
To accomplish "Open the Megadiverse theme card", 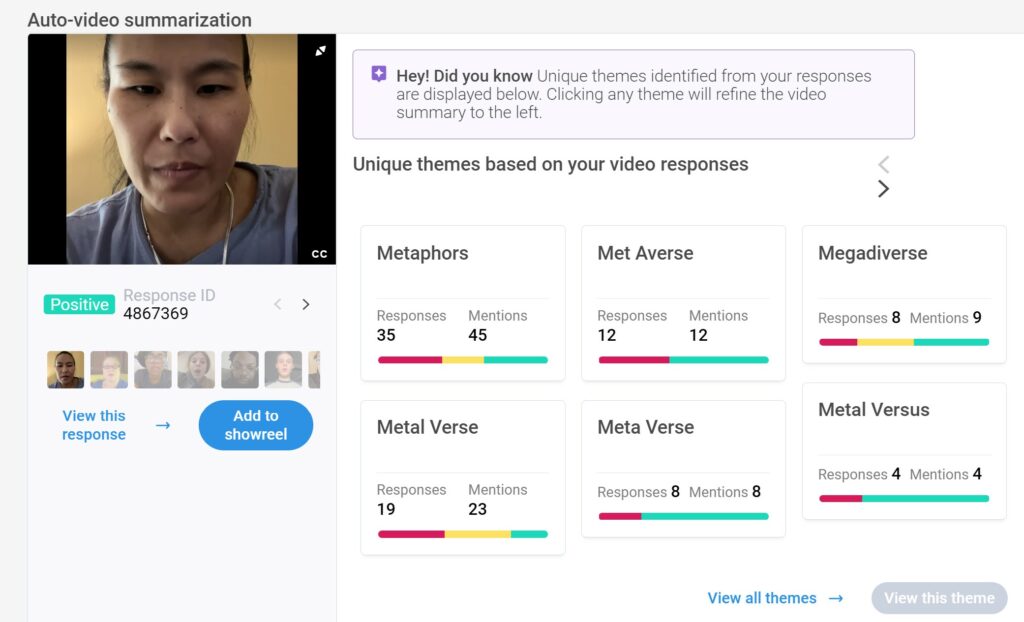I will (904, 295).
